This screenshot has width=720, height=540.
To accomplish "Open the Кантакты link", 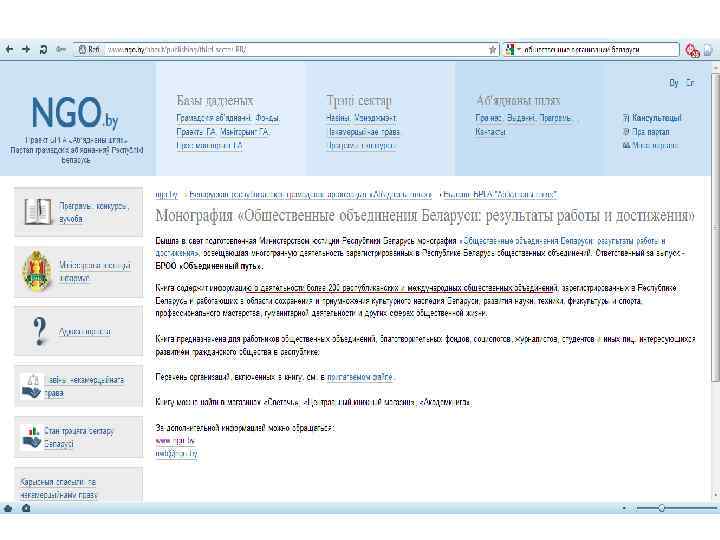I will click(491, 132).
